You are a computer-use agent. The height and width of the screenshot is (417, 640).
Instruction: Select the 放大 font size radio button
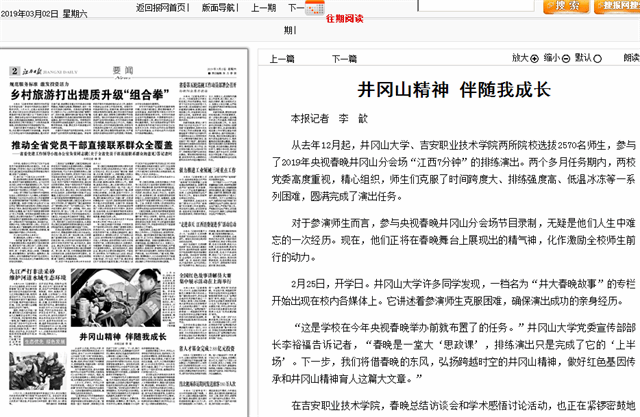click(532, 58)
